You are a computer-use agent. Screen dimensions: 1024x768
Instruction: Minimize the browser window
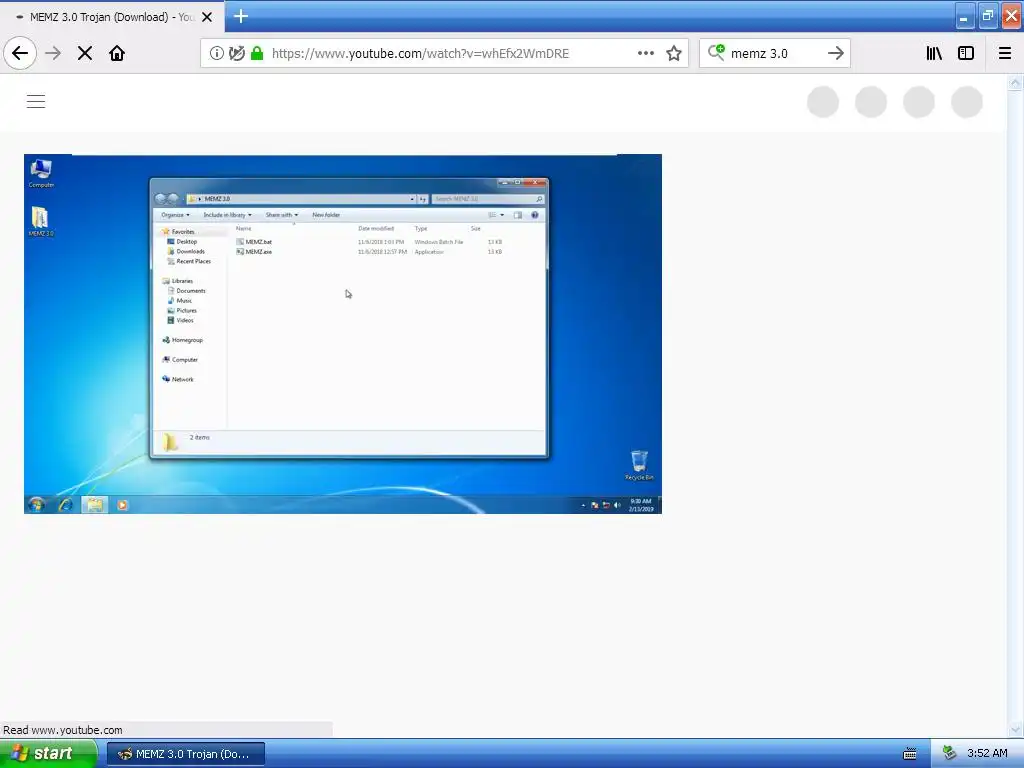[x=964, y=16]
